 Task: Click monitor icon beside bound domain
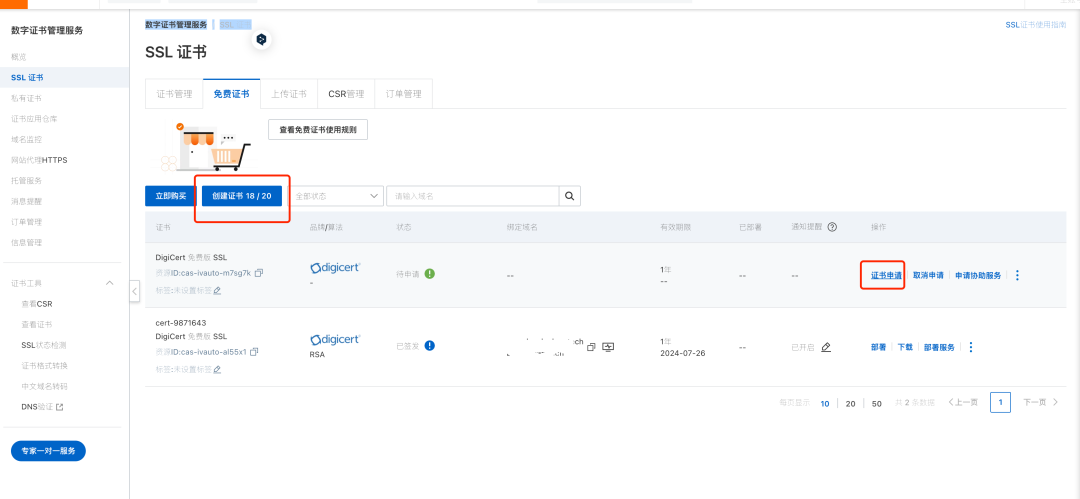click(x=608, y=347)
